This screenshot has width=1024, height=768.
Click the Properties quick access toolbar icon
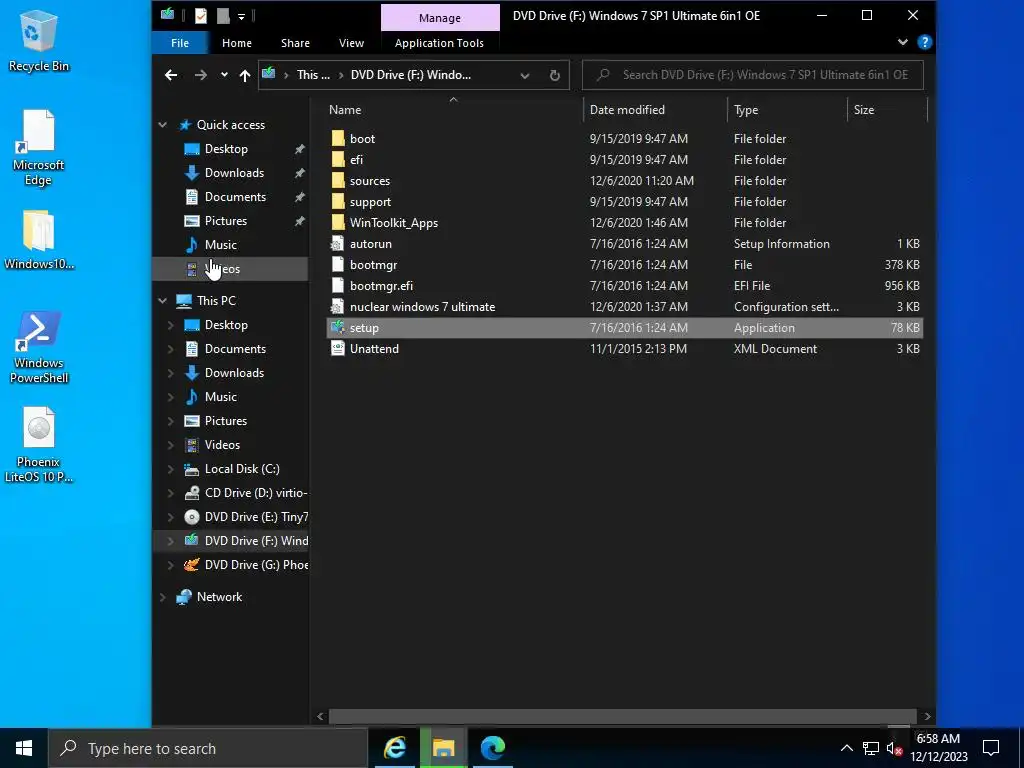201,16
